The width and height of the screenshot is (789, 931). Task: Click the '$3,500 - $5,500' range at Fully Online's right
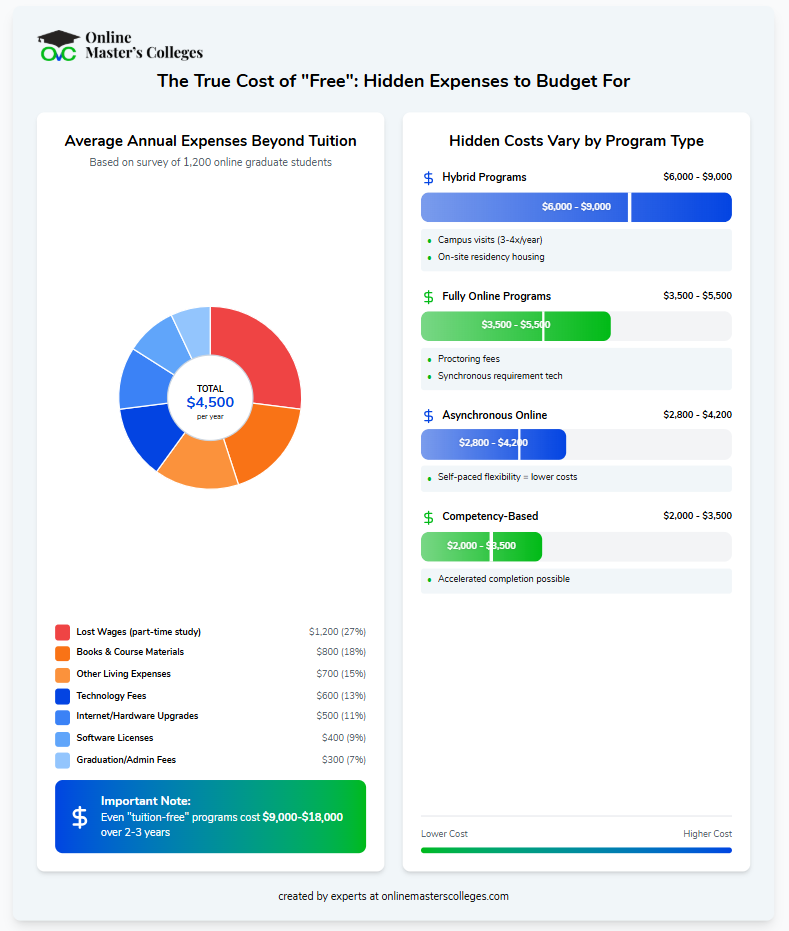click(x=697, y=296)
